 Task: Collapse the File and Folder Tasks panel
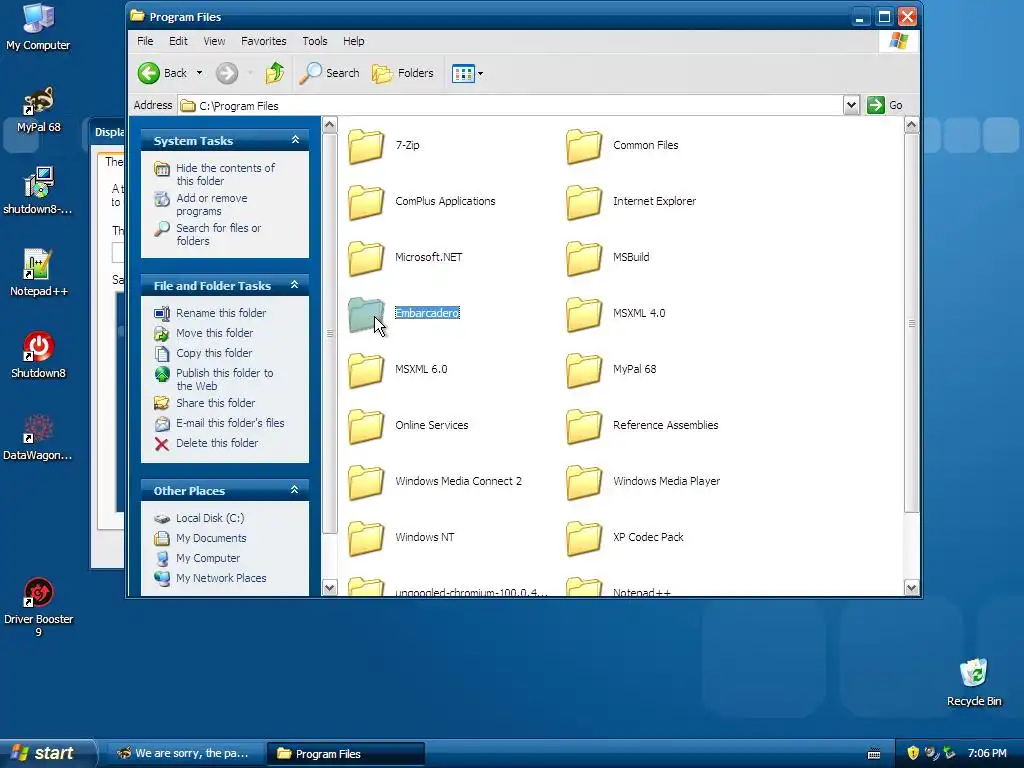(x=295, y=285)
